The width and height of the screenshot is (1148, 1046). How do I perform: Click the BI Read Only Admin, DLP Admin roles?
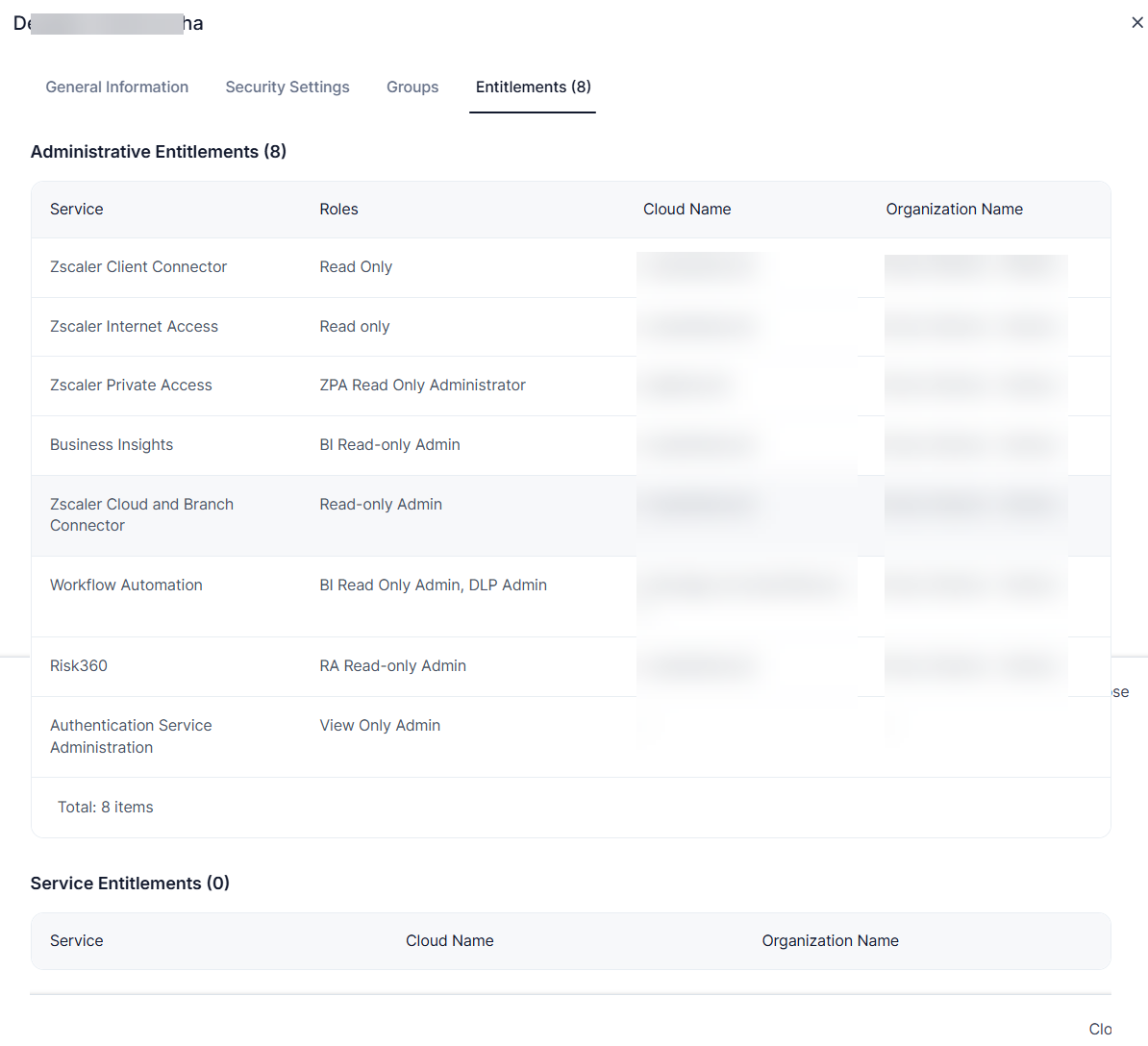[x=434, y=585]
